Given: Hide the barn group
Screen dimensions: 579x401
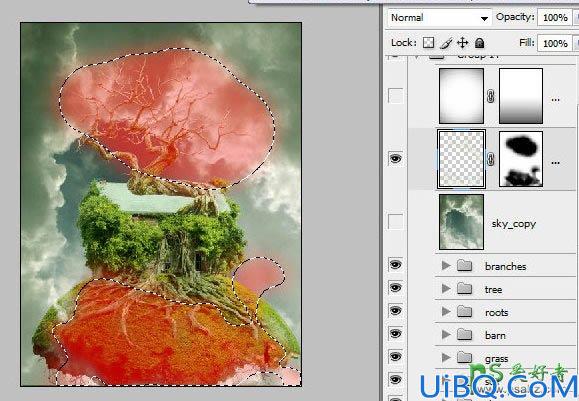Looking at the screenshot, I should 395,334.
